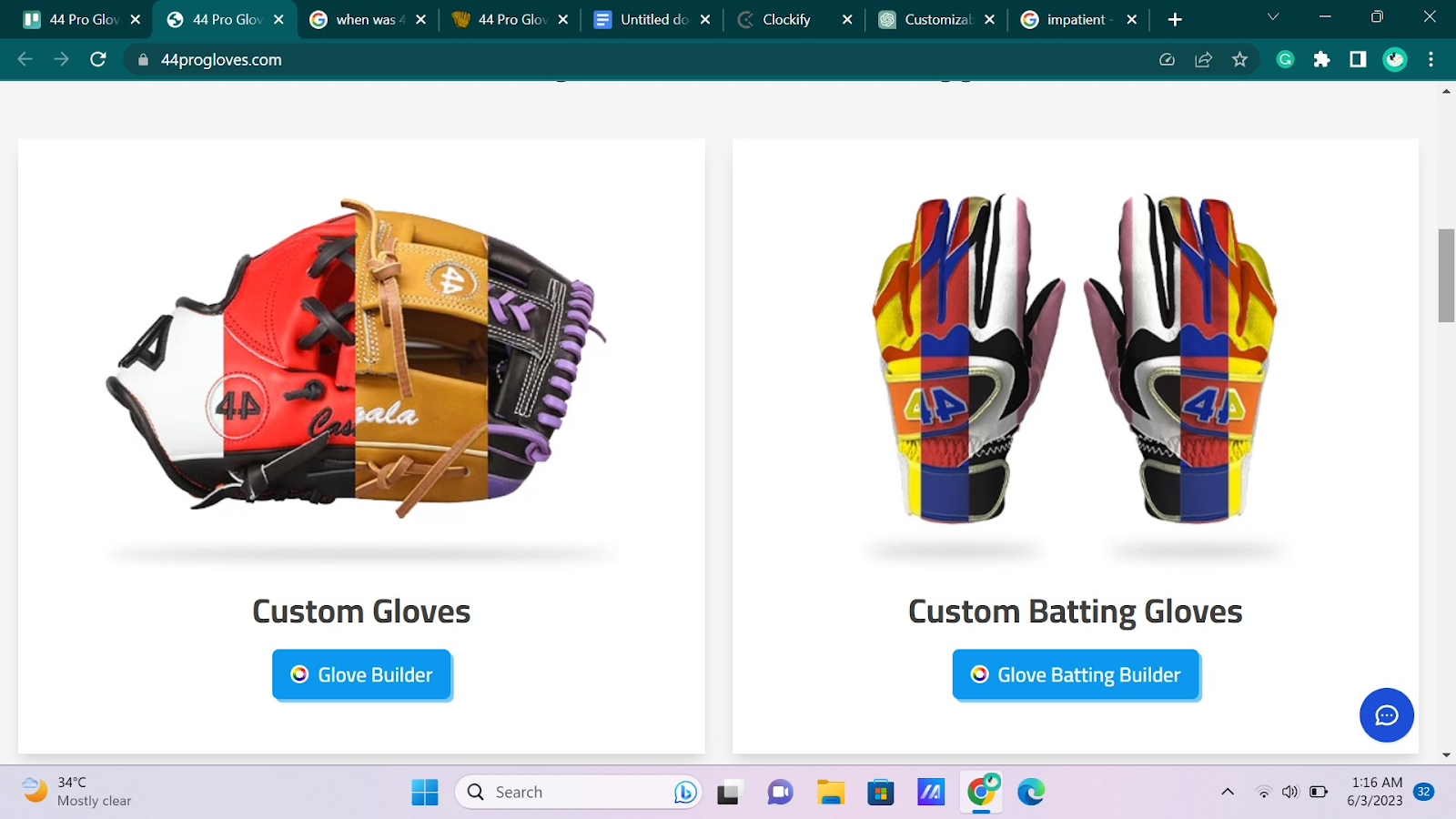Image resolution: width=1456 pixels, height=819 pixels.
Task: Click the Glove Builder button
Action: click(361, 674)
